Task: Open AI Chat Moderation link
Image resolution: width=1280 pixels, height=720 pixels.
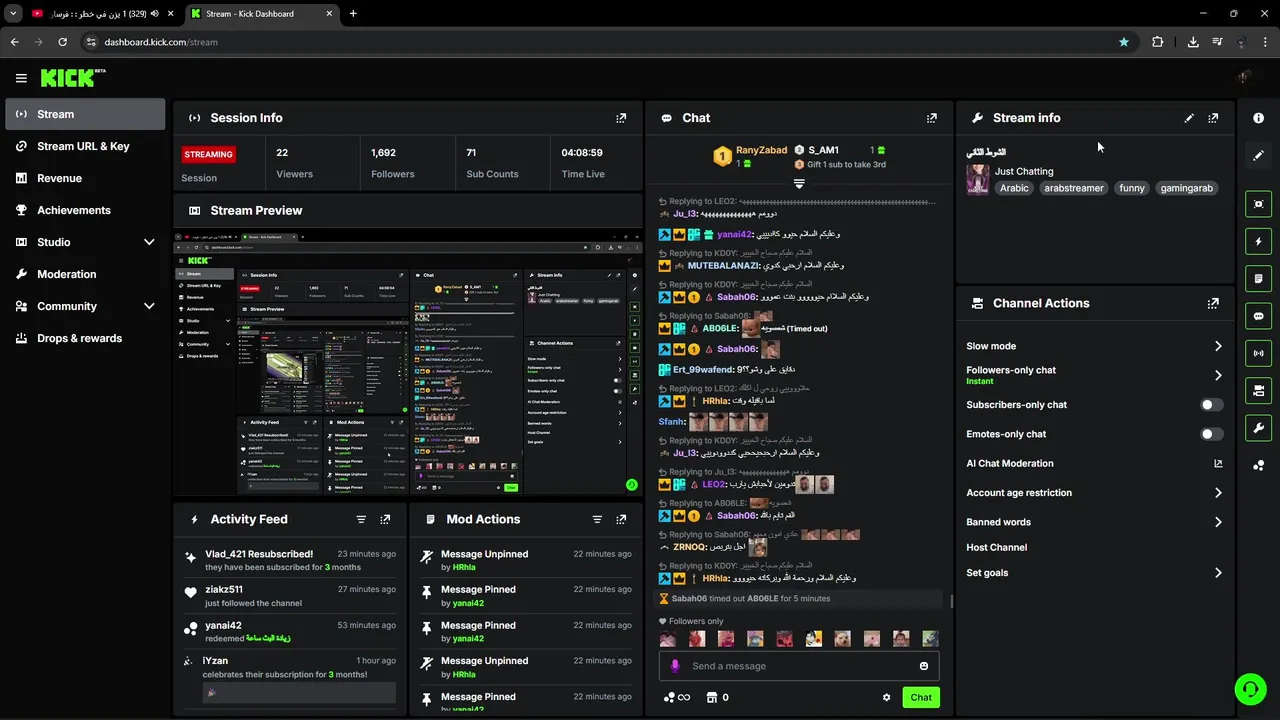Action: pos(1095,463)
